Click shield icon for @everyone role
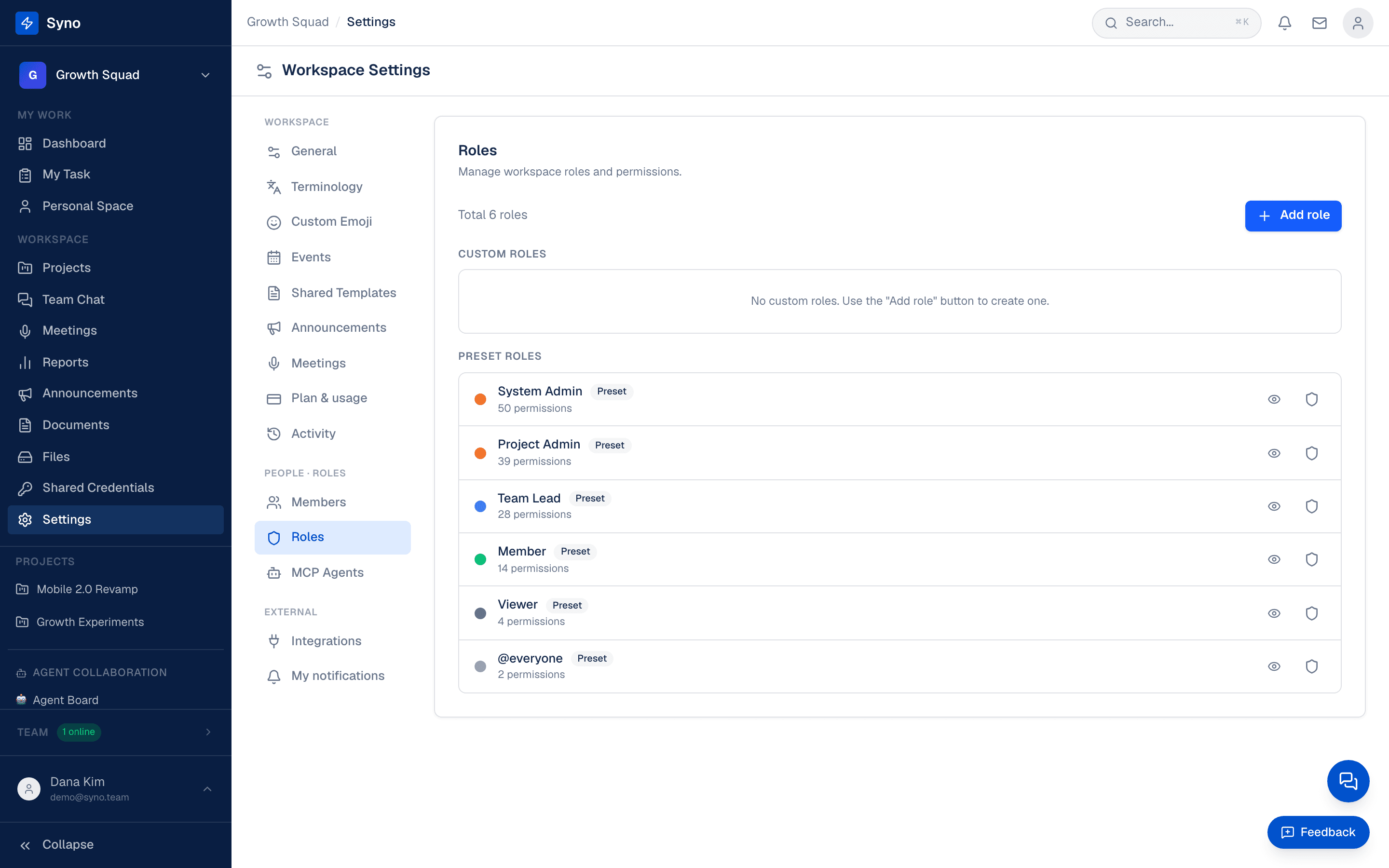The height and width of the screenshot is (868, 1389). [x=1311, y=666]
